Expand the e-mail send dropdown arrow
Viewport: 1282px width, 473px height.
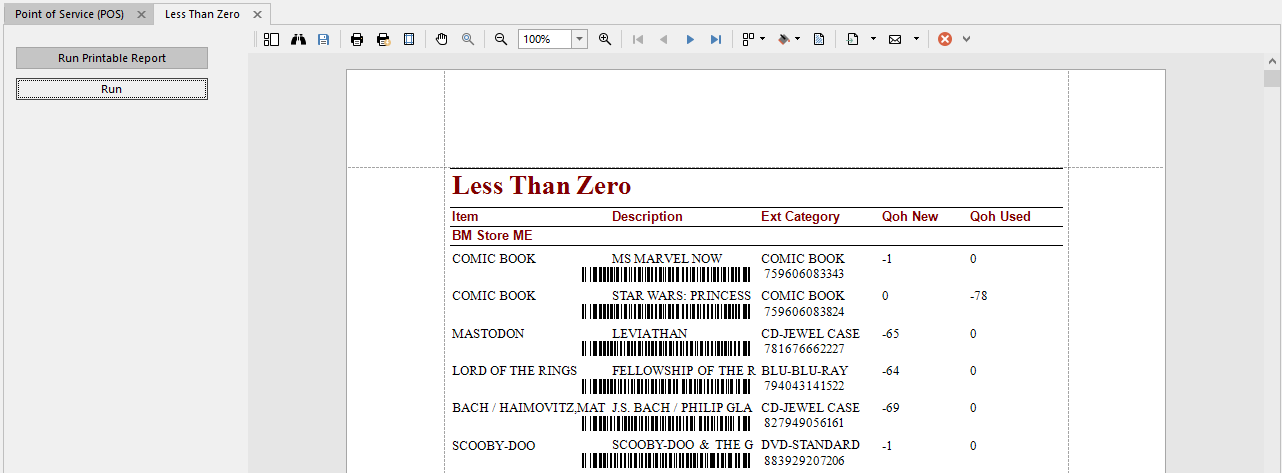point(916,39)
